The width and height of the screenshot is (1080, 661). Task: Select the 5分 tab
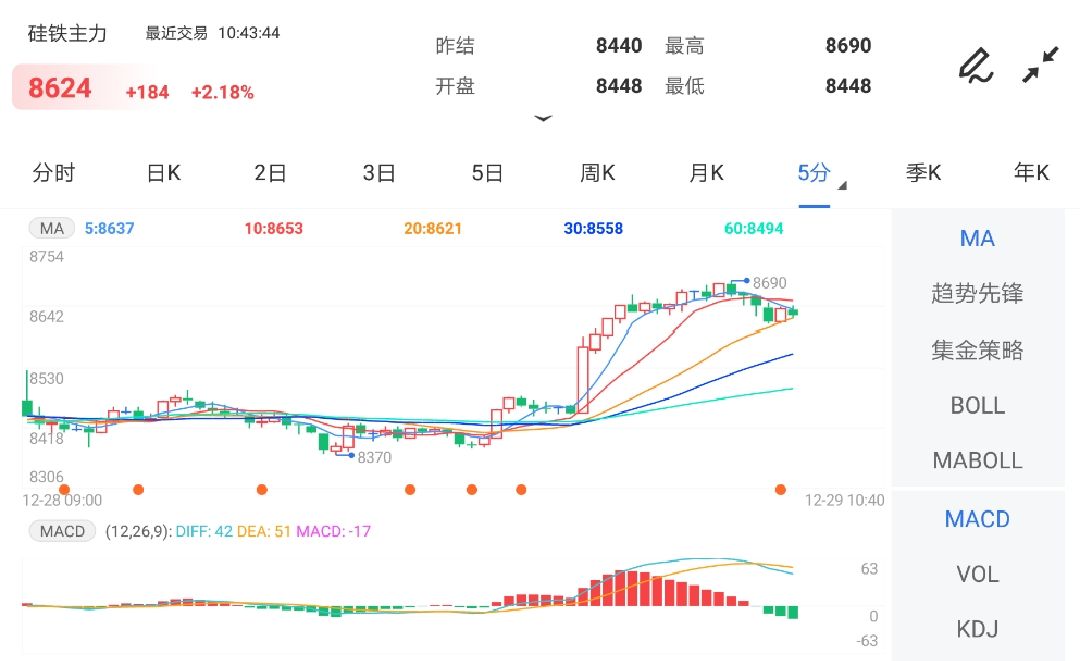pyautogui.click(x=814, y=173)
